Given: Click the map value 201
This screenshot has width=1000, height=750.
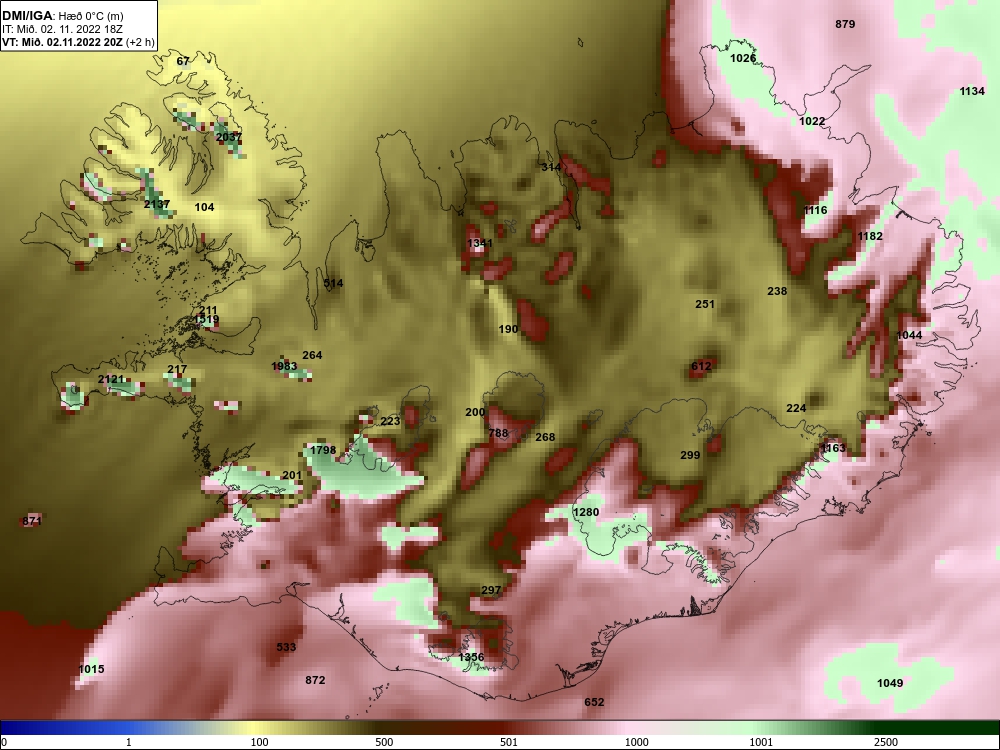Looking at the screenshot, I should [291, 475].
